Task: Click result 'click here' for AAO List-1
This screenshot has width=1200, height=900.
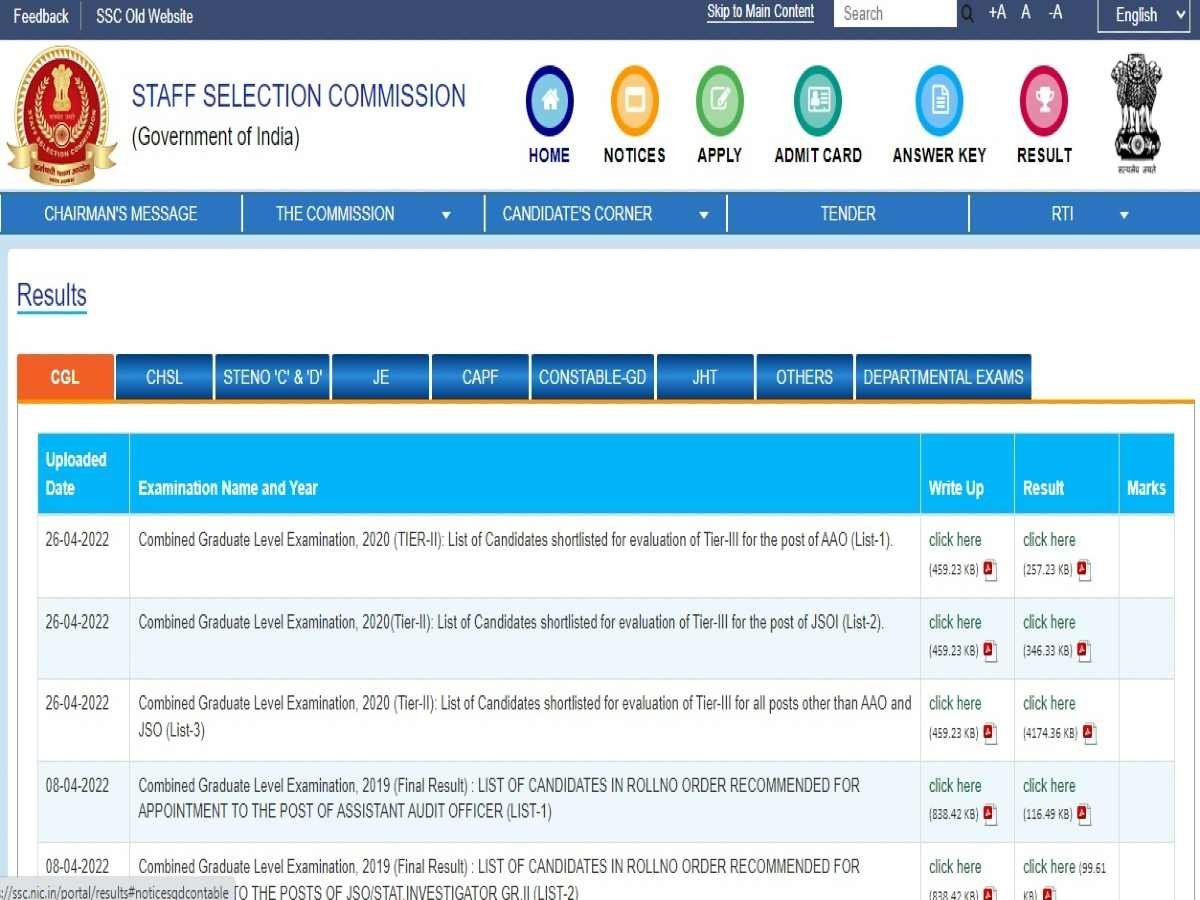Action: (1049, 540)
